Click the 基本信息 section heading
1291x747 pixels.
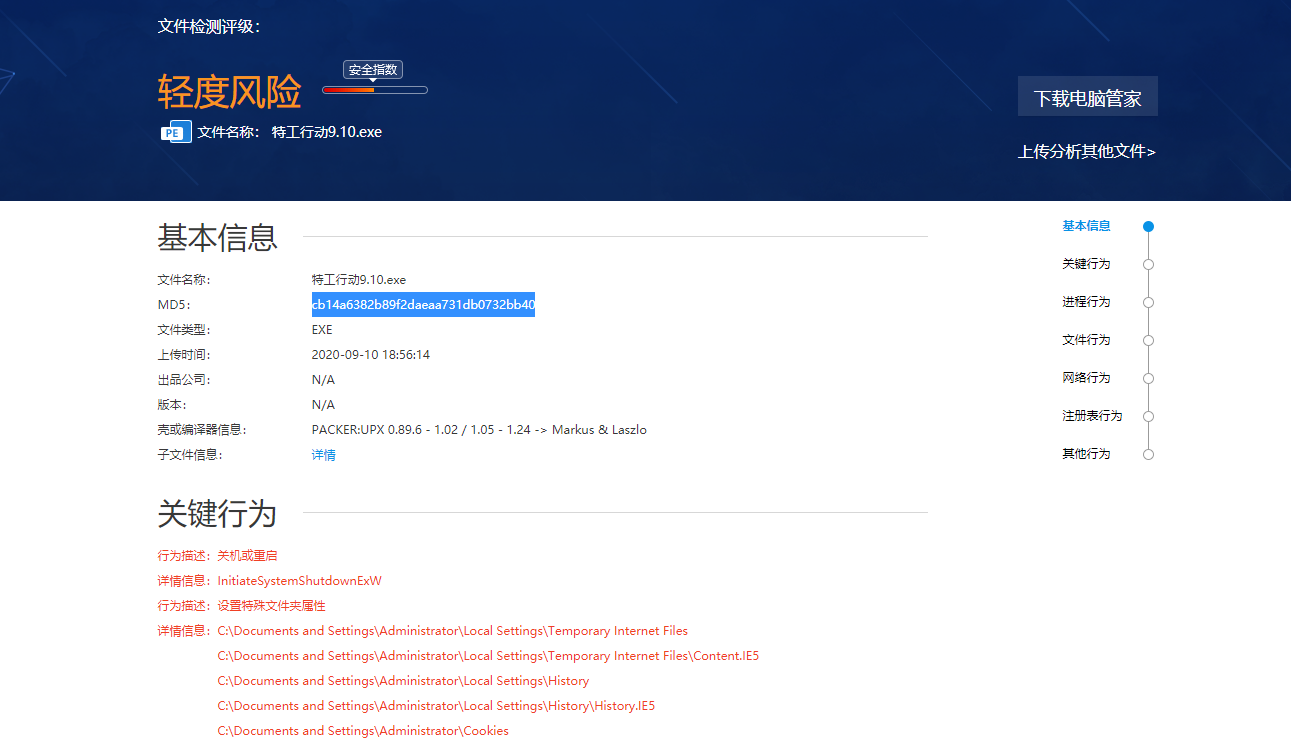(x=217, y=238)
